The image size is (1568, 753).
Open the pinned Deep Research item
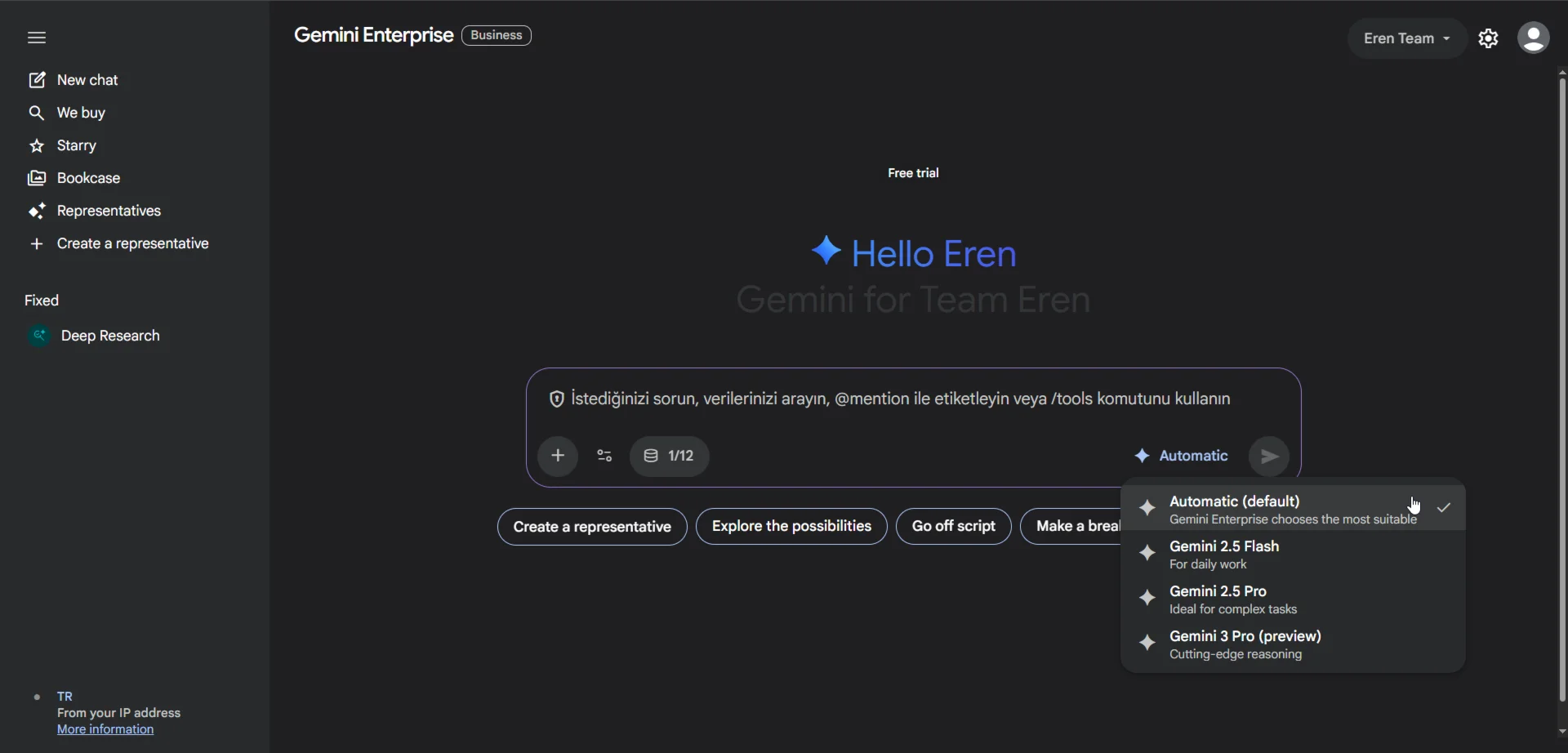[x=110, y=336]
